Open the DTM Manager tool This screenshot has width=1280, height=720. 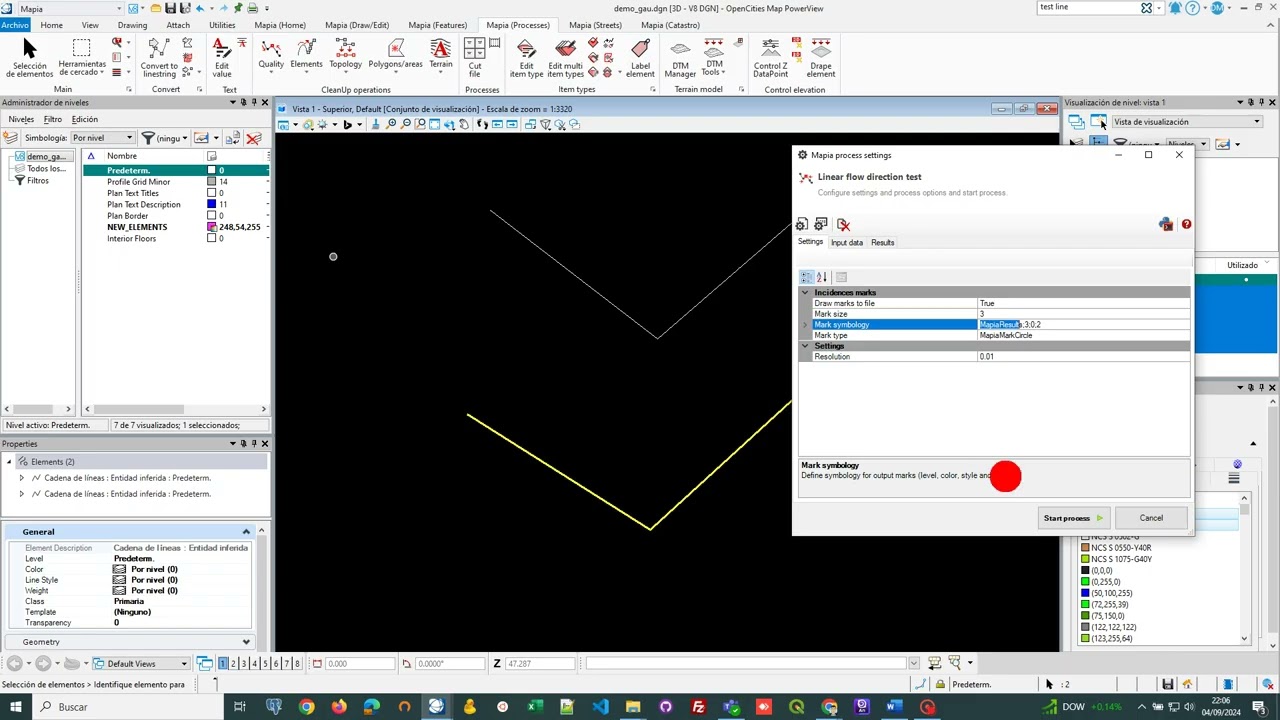(x=680, y=57)
